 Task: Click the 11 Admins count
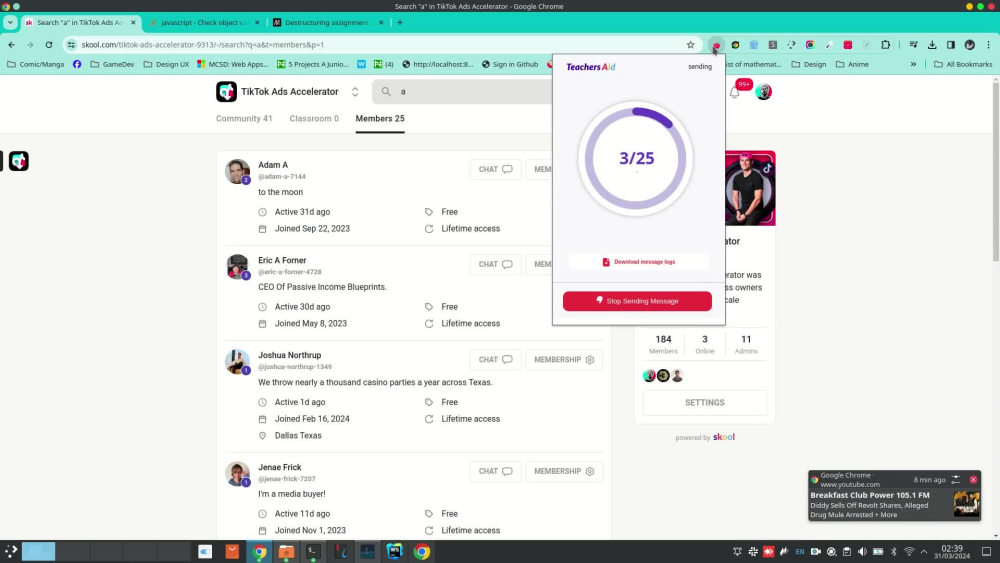tap(746, 344)
